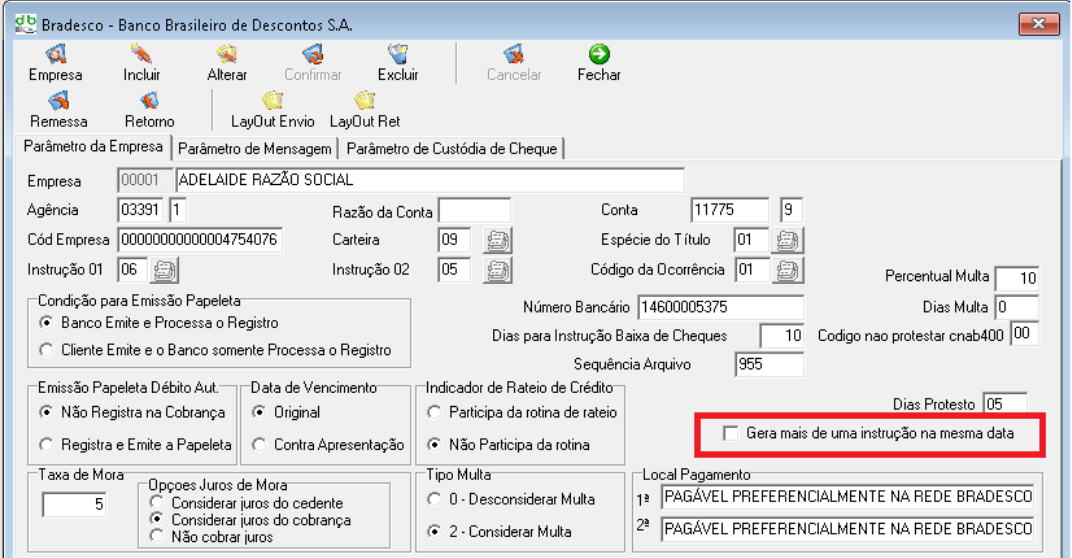Viewport: 1072px width, 558px height.
Task: Click Dias para Instrução Baixa de Cheques field
Action: coord(782,336)
